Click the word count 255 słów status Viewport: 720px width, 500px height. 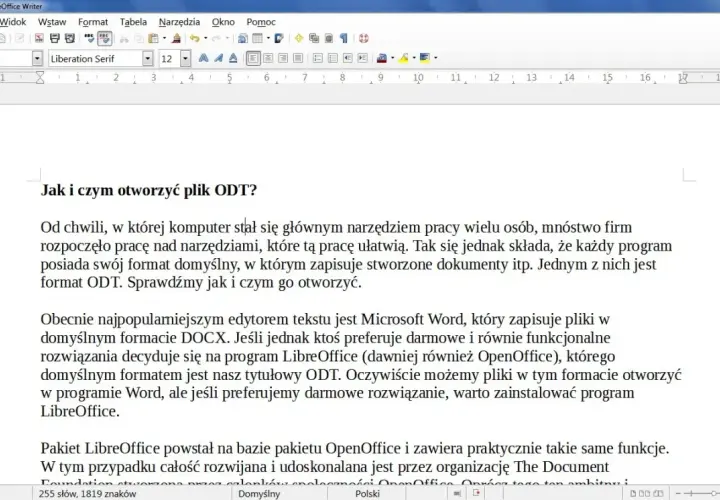[87, 494]
